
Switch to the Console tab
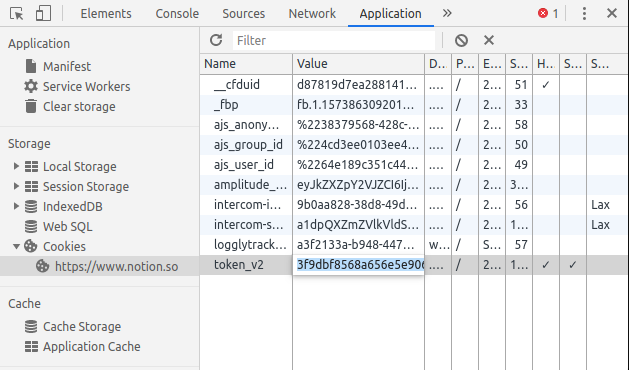(177, 14)
